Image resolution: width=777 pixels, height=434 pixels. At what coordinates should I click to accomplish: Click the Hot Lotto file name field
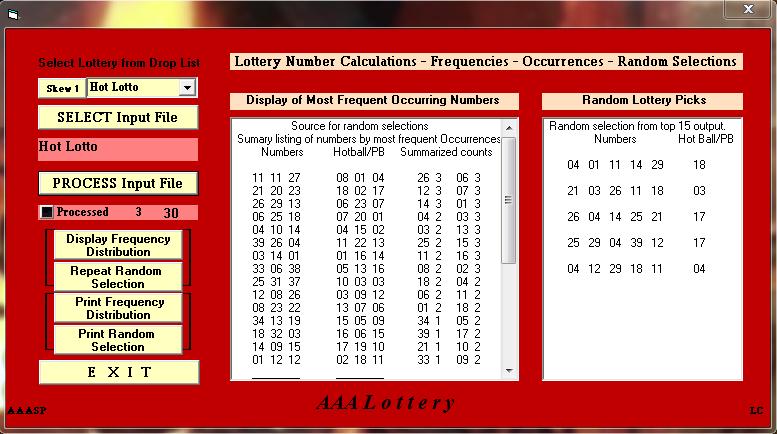118,149
